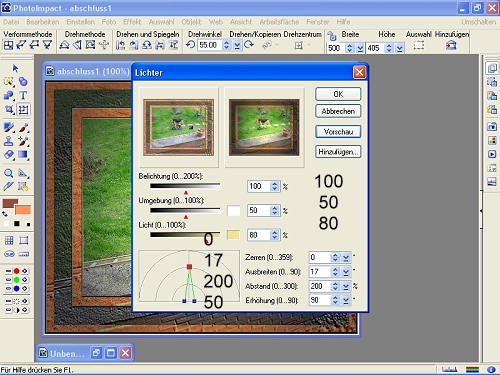Toggle the red channel circle control
This screenshot has width=500, height=375.
point(16,271)
